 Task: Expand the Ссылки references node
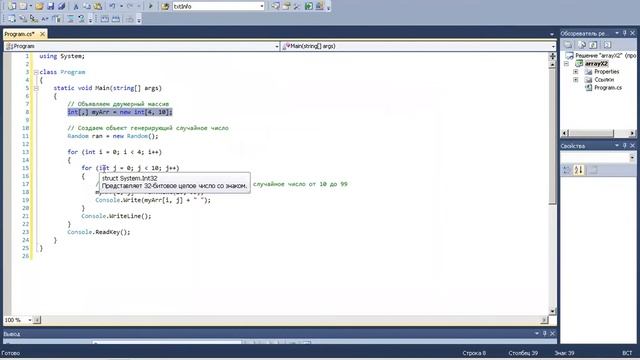[576, 80]
